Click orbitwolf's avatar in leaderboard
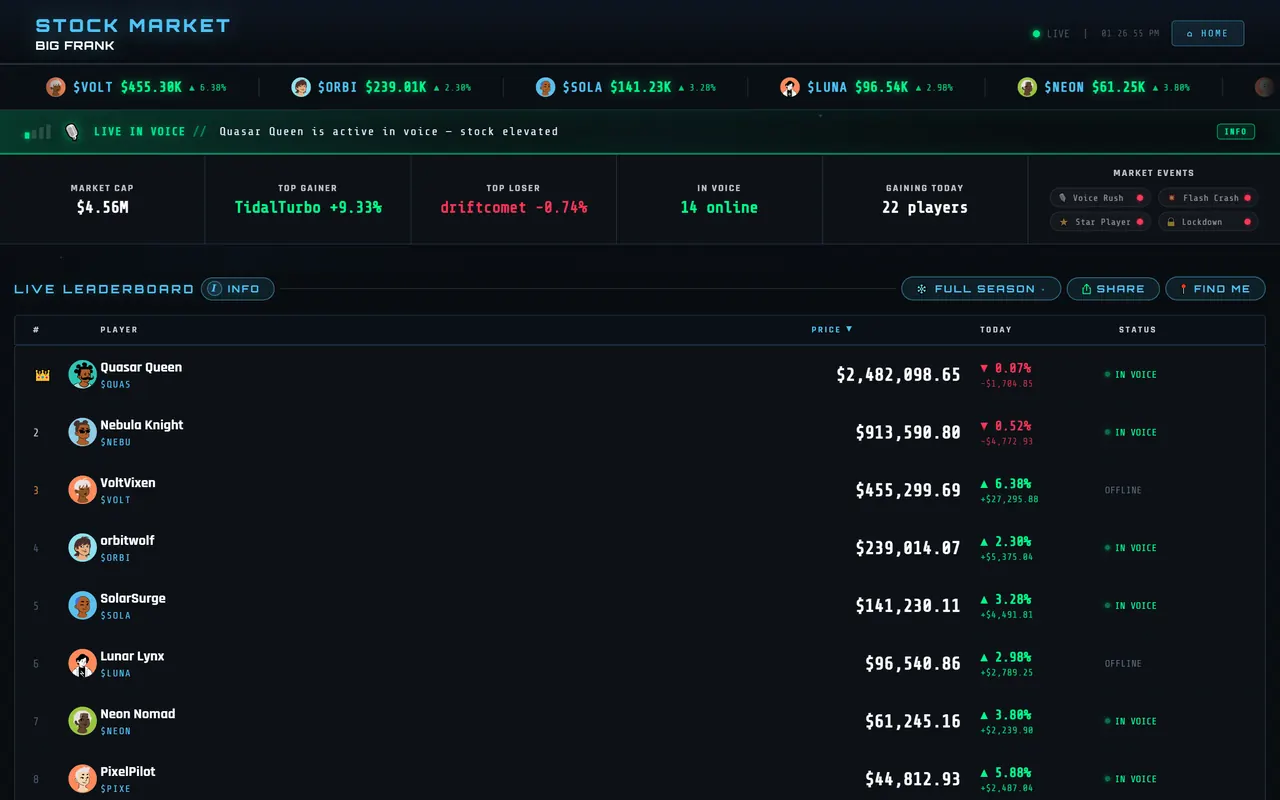The width and height of the screenshot is (1280, 800). point(82,548)
